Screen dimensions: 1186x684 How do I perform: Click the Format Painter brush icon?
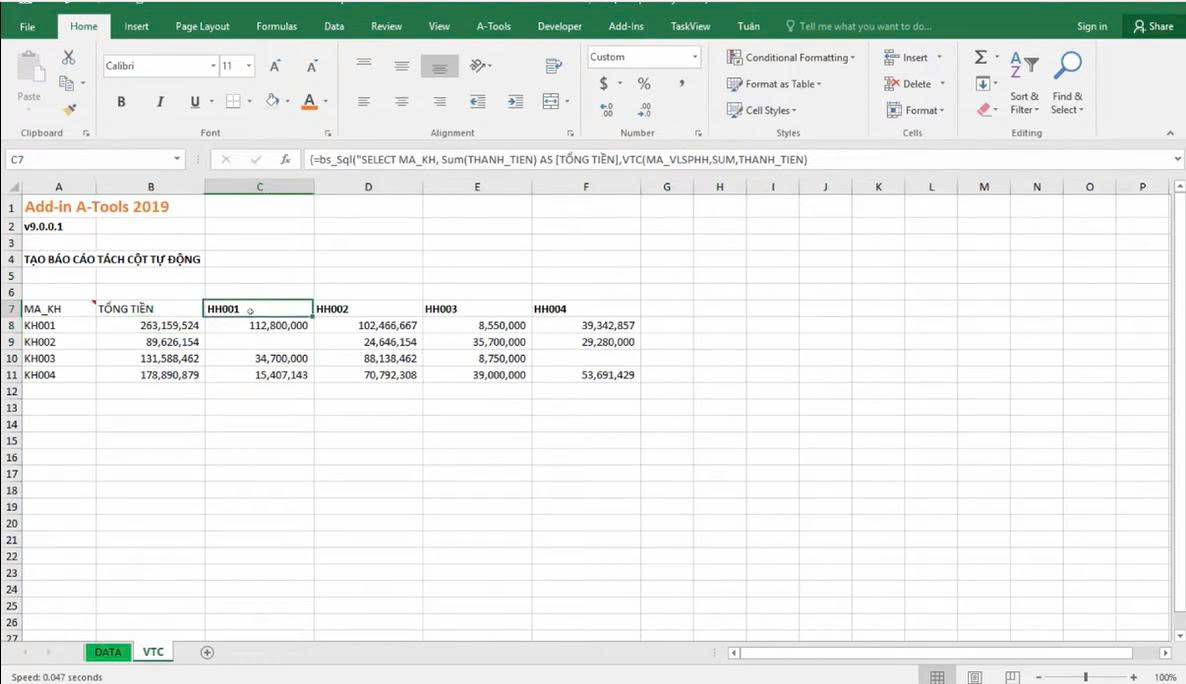(69, 109)
